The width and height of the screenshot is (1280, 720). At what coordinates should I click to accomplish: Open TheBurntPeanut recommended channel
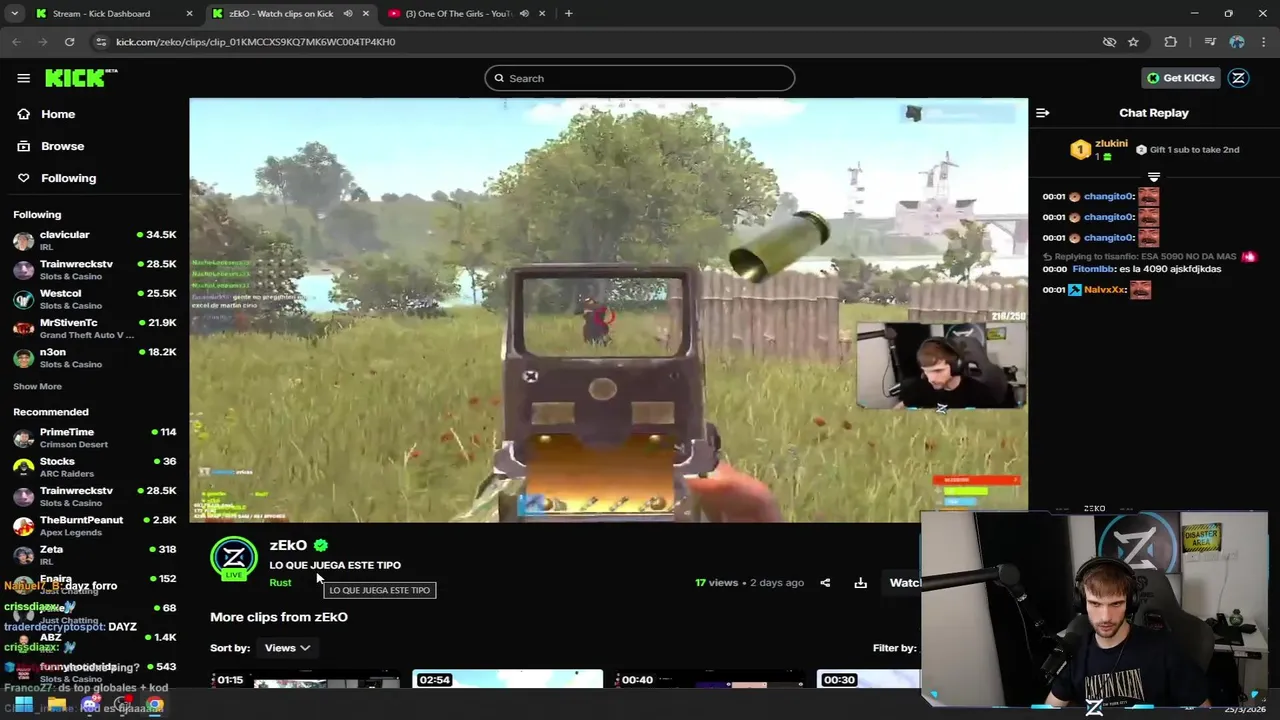click(x=95, y=526)
